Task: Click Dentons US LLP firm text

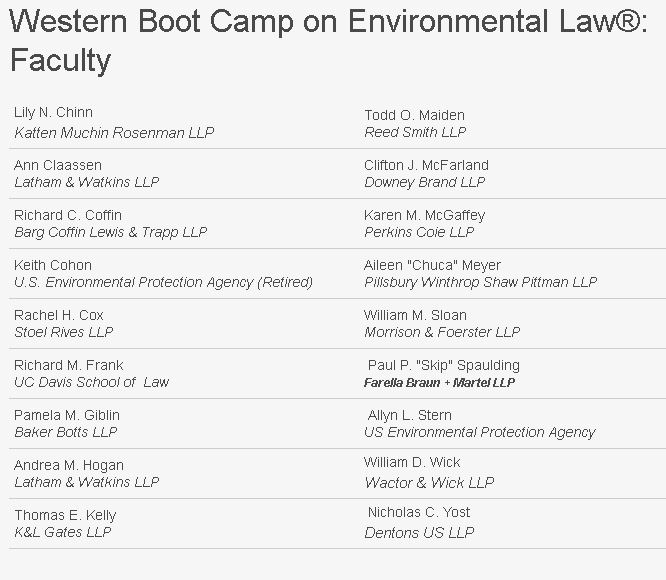Action: pos(419,532)
